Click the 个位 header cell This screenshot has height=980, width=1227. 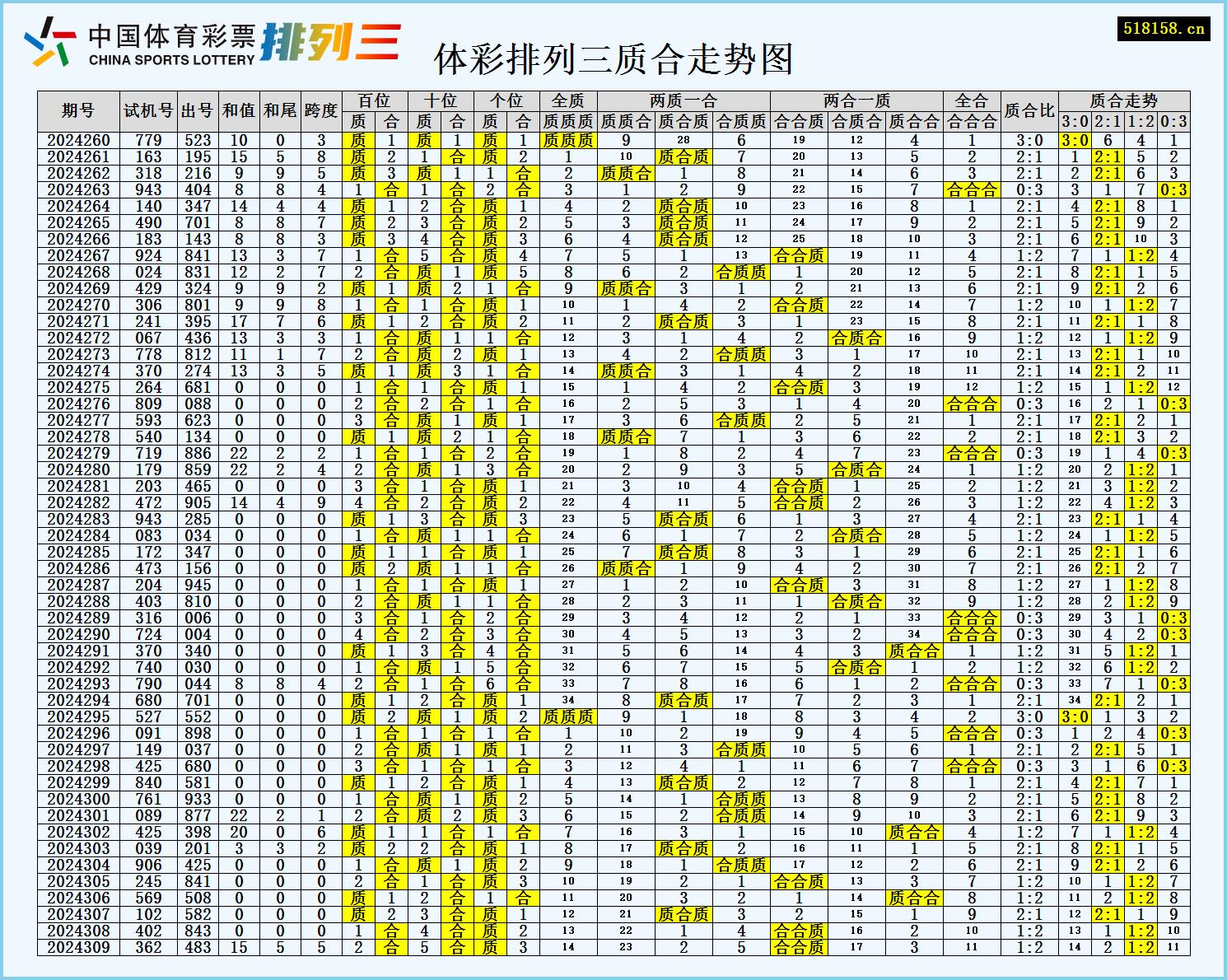506,100
